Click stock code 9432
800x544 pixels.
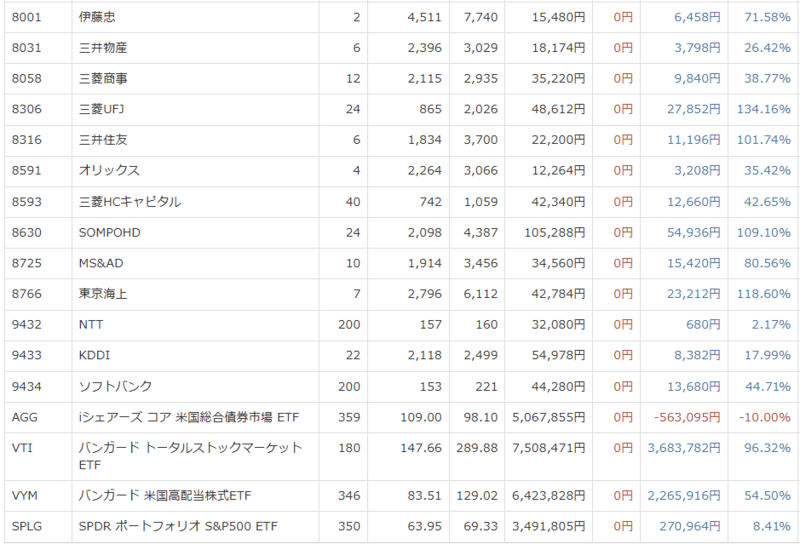[27, 325]
